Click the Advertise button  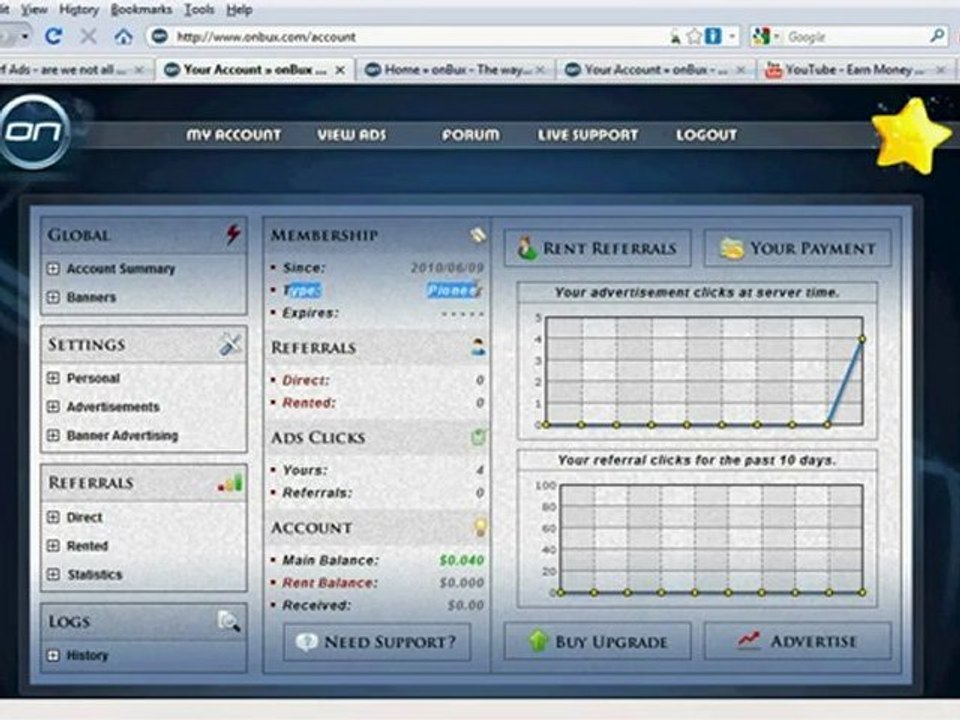798,641
